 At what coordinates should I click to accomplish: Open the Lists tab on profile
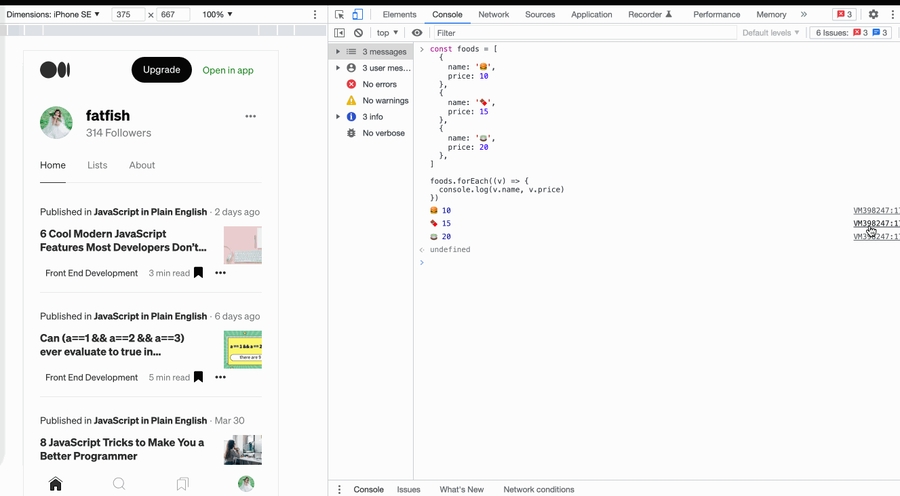coord(97,165)
